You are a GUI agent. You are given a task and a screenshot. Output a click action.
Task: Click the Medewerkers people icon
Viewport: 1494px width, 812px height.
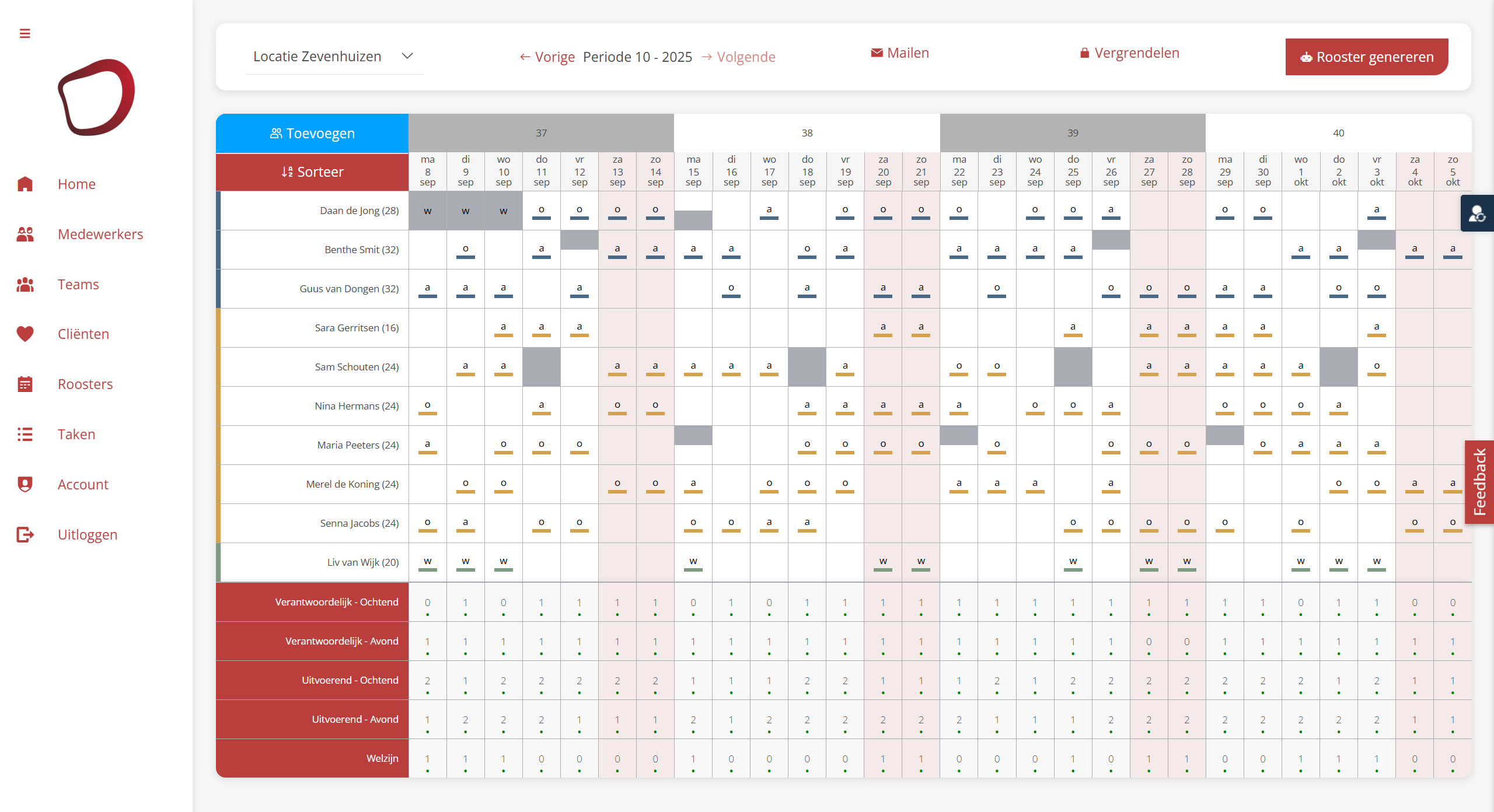coord(25,235)
